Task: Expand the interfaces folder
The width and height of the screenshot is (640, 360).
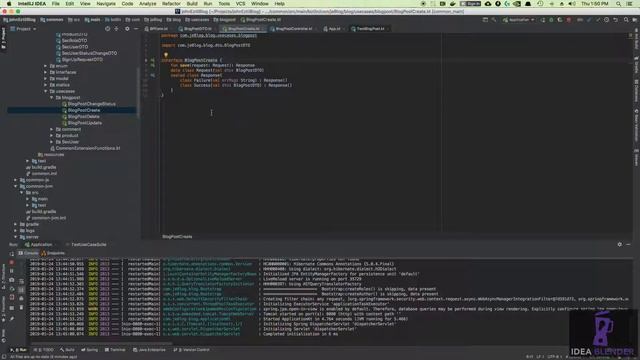Action: click(x=46, y=72)
